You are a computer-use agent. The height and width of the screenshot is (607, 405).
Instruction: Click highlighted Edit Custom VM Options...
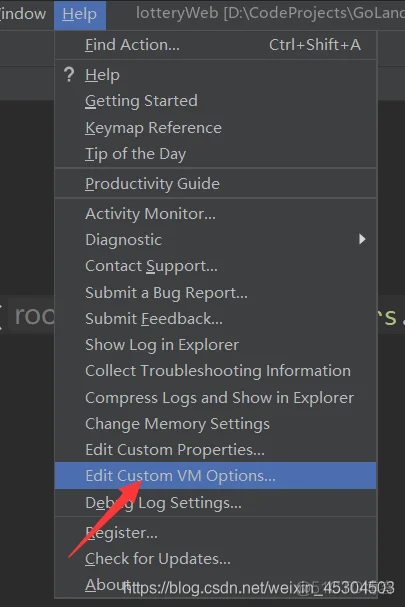tap(215, 475)
